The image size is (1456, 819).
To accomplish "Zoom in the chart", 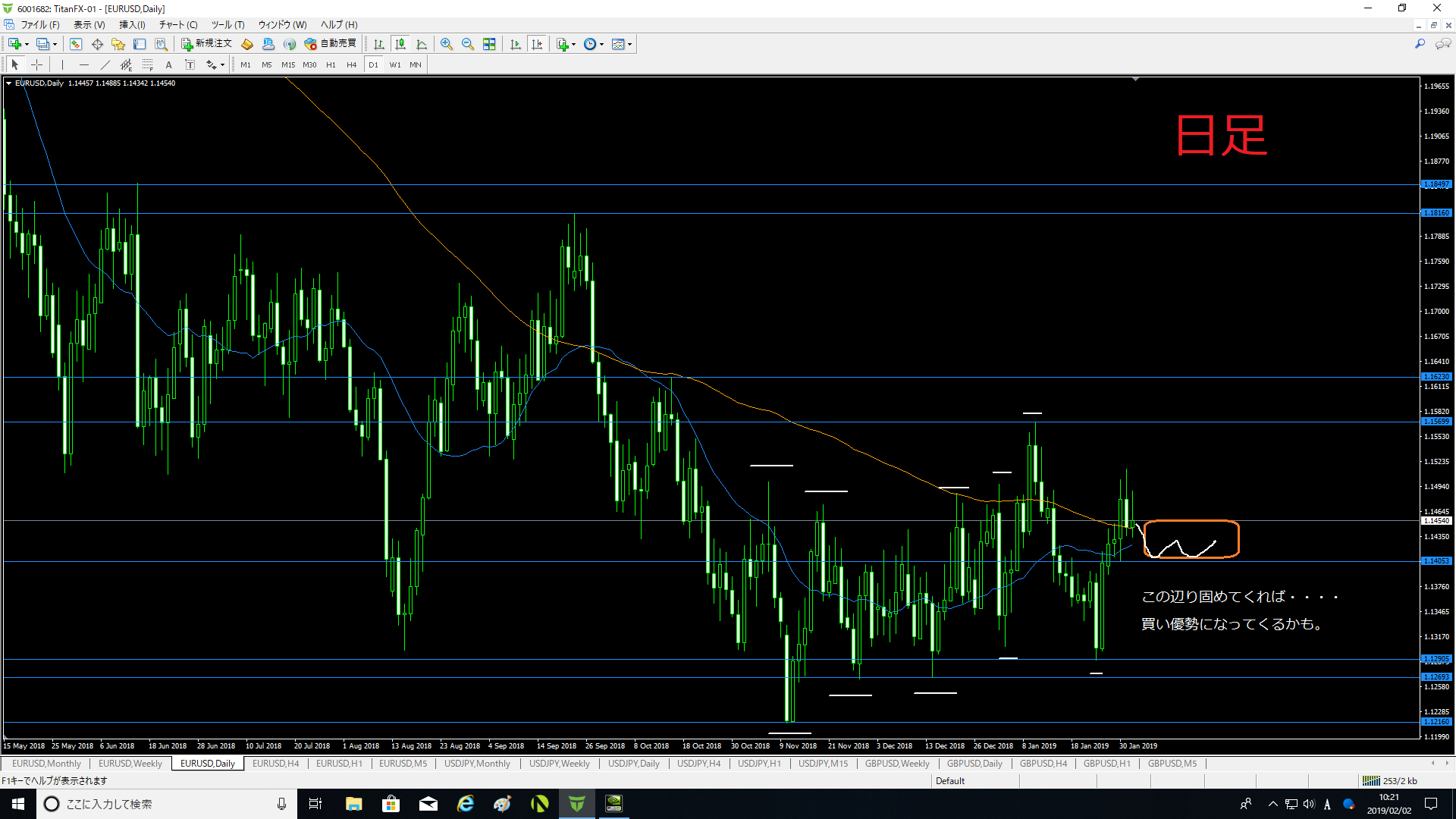I will 447,44.
